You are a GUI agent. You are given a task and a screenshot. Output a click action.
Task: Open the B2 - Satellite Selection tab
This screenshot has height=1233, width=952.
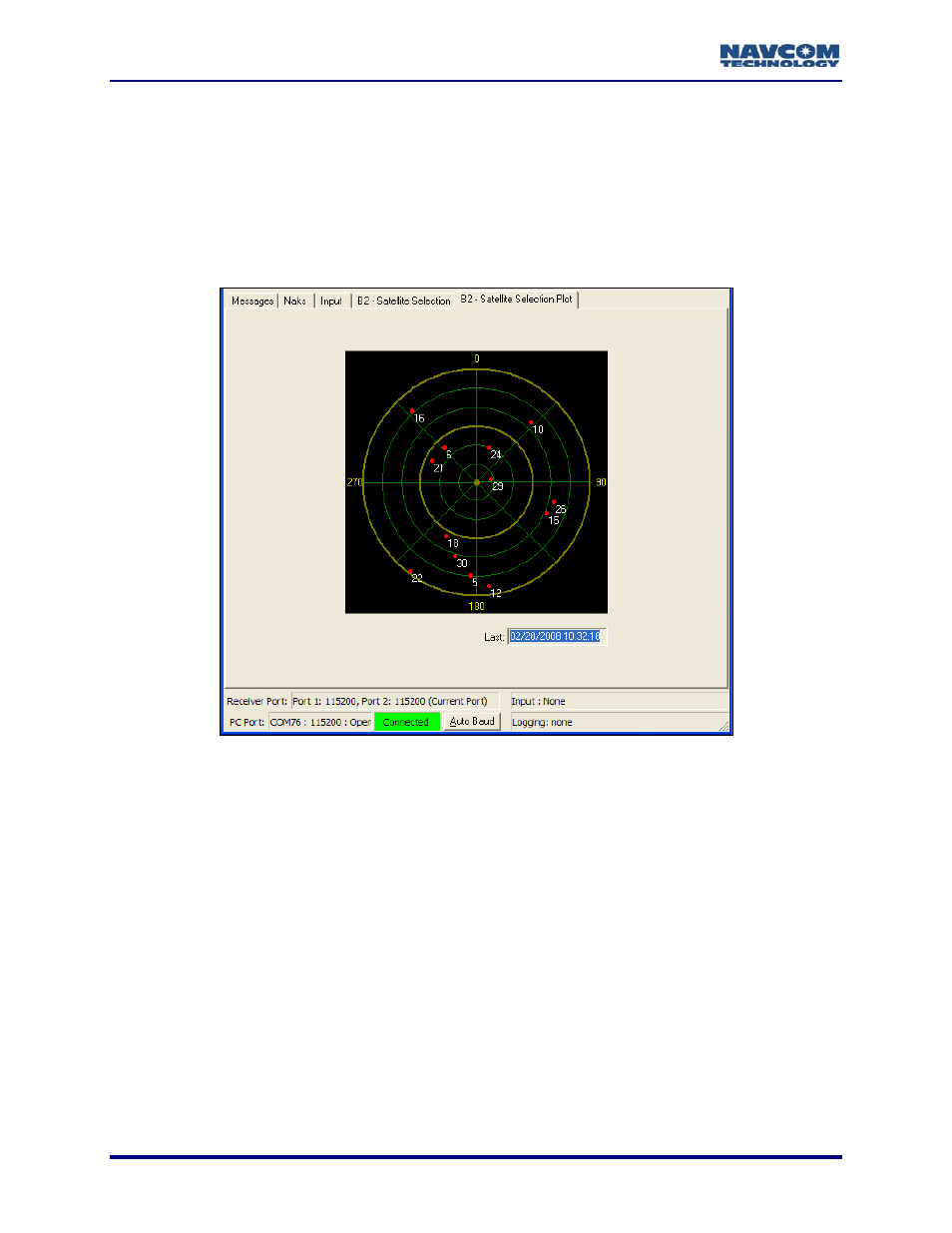point(403,301)
